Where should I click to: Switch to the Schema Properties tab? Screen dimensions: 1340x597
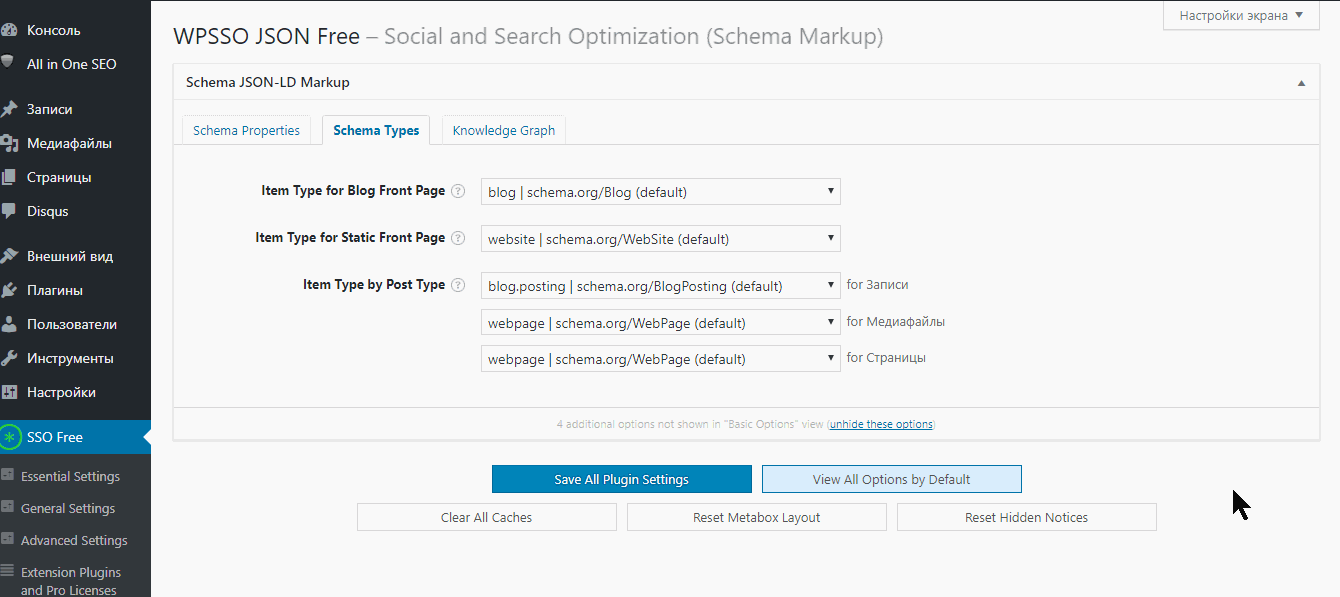coord(246,131)
